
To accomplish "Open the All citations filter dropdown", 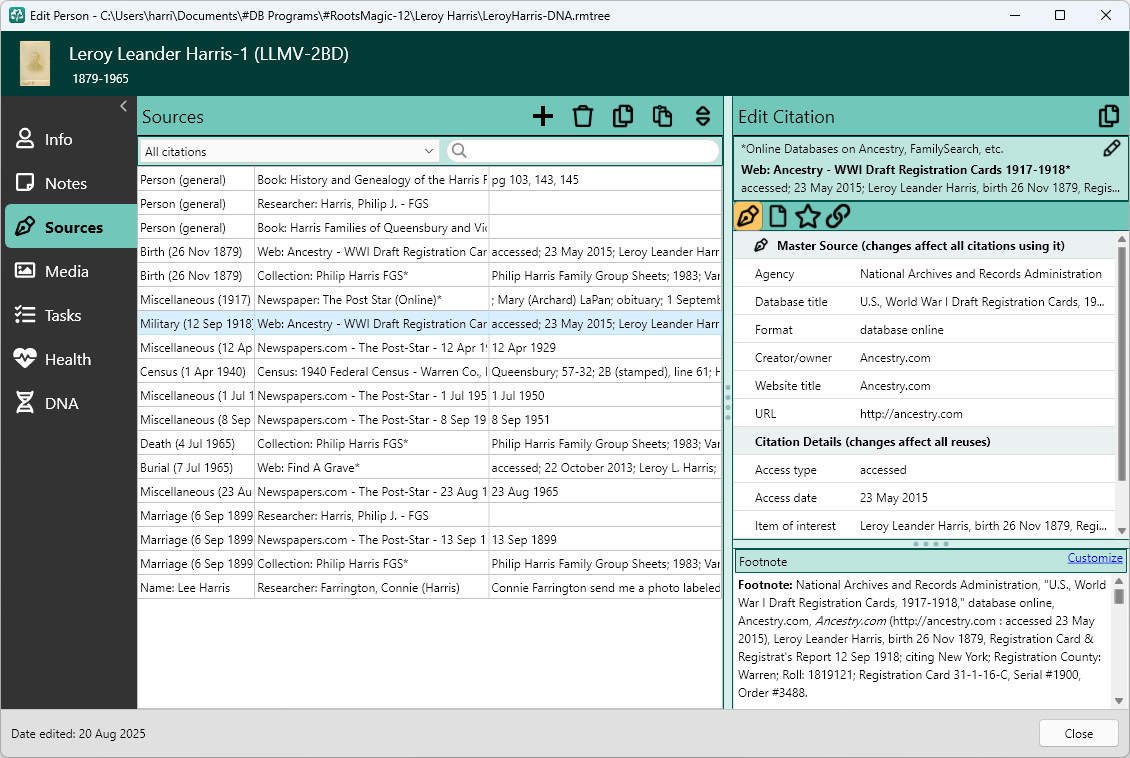I will coord(289,151).
